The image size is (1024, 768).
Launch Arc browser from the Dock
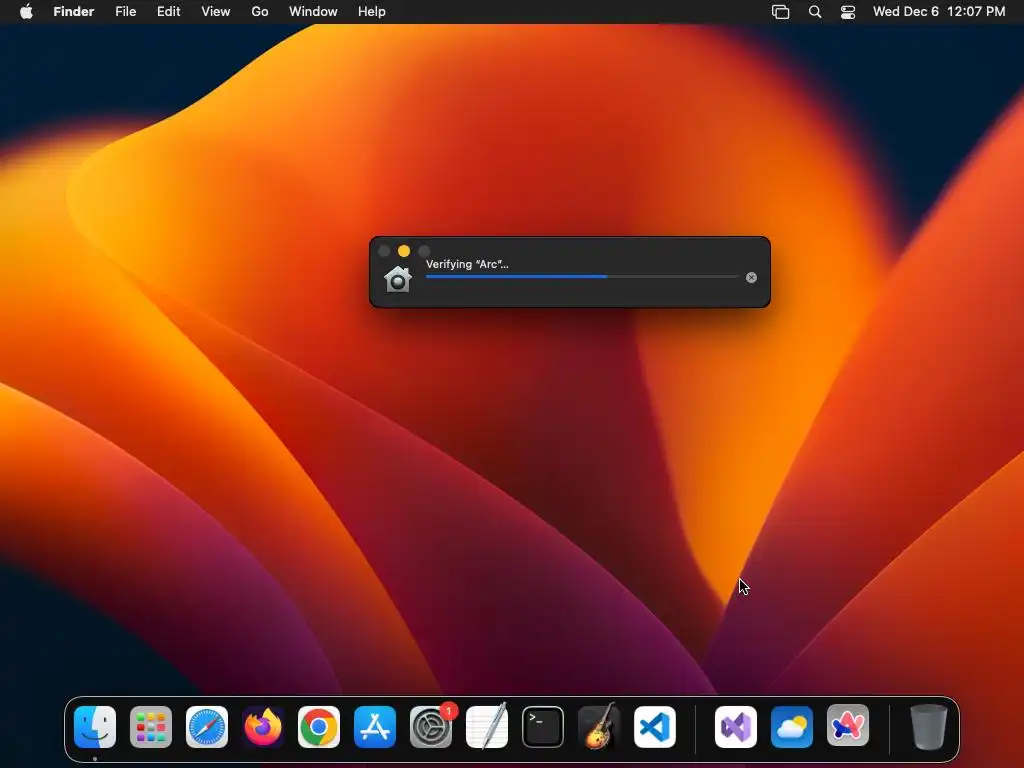tap(848, 727)
